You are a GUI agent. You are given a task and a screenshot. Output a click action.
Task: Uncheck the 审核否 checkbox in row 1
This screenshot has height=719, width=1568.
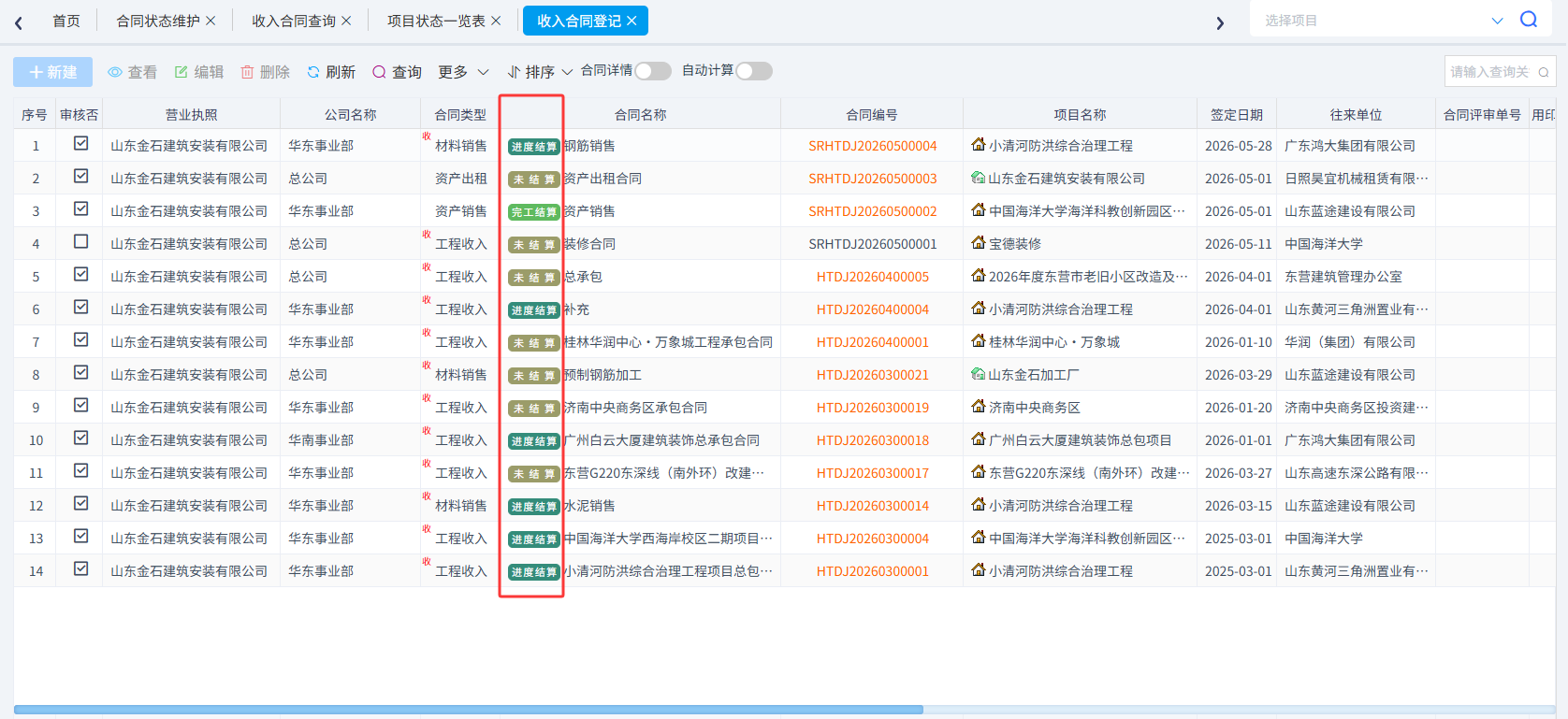pyautogui.click(x=81, y=144)
